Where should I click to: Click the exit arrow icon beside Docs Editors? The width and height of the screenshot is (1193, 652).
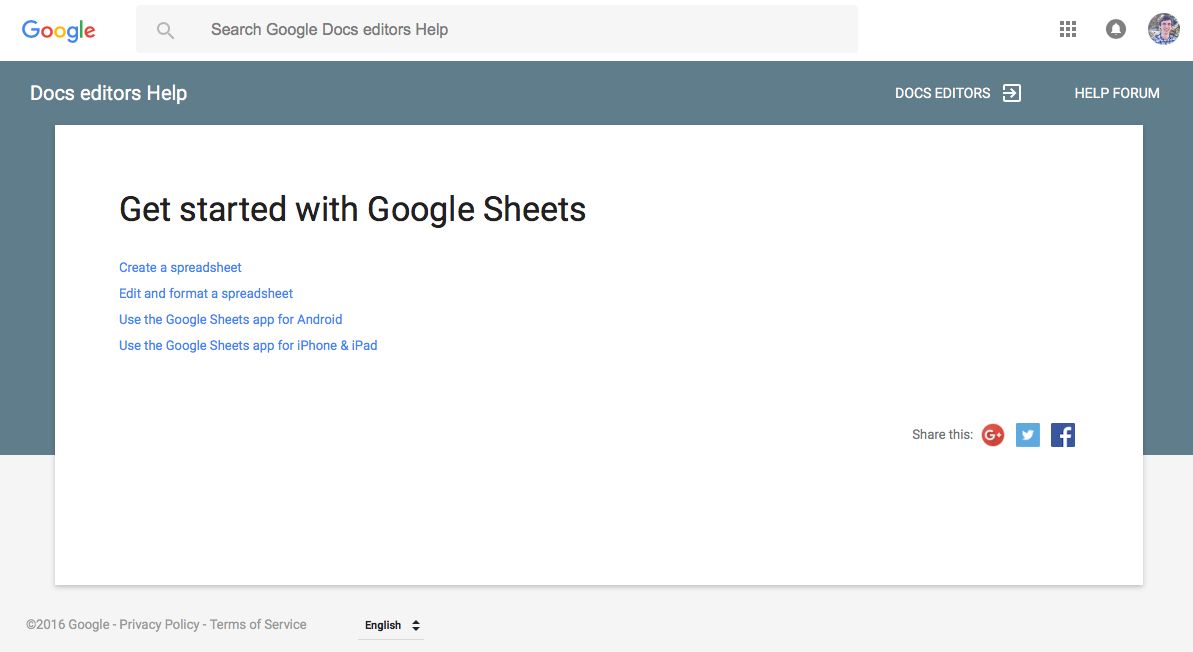tap(1012, 93)
